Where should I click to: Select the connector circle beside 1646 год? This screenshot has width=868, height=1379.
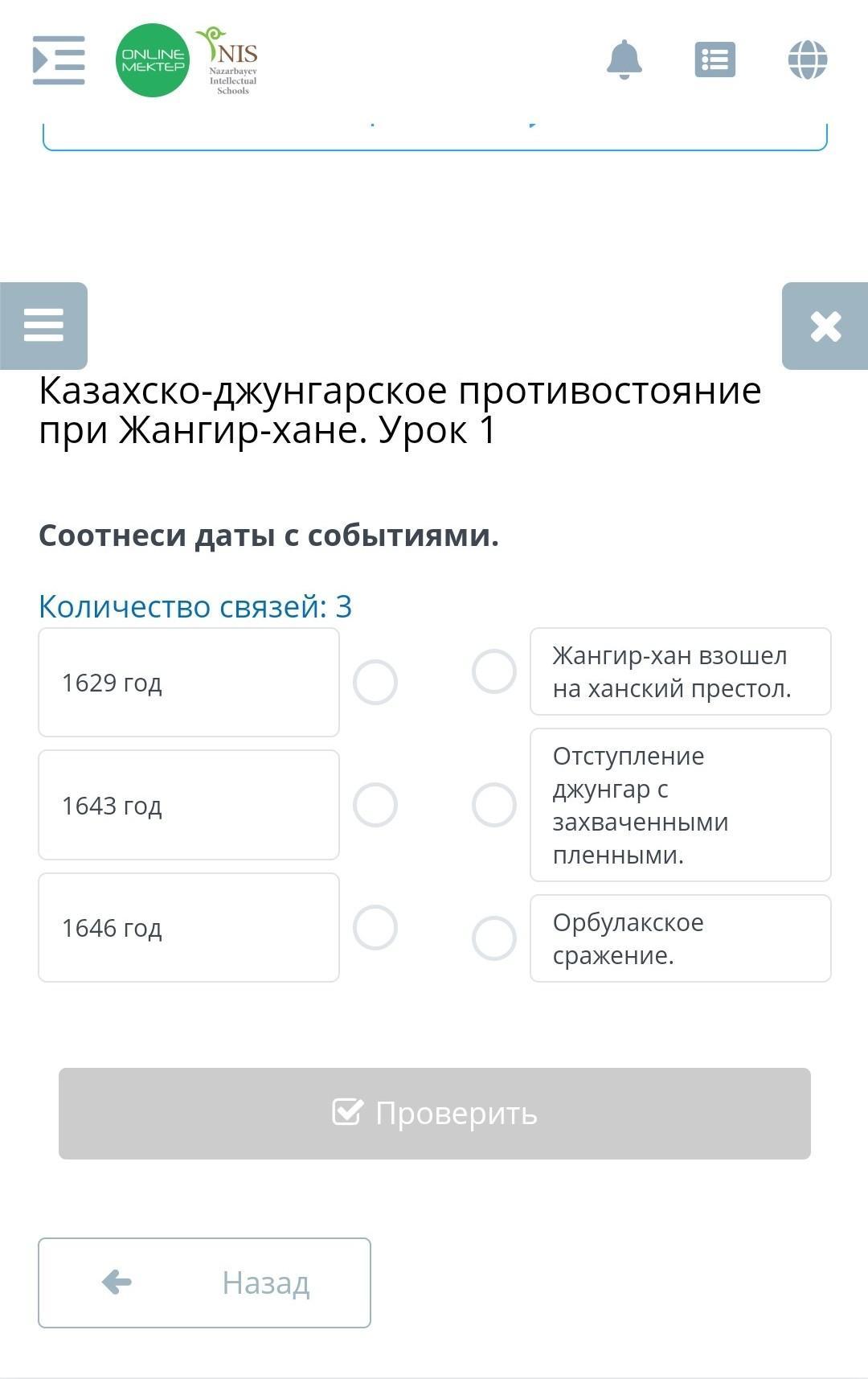pos(375,927)
